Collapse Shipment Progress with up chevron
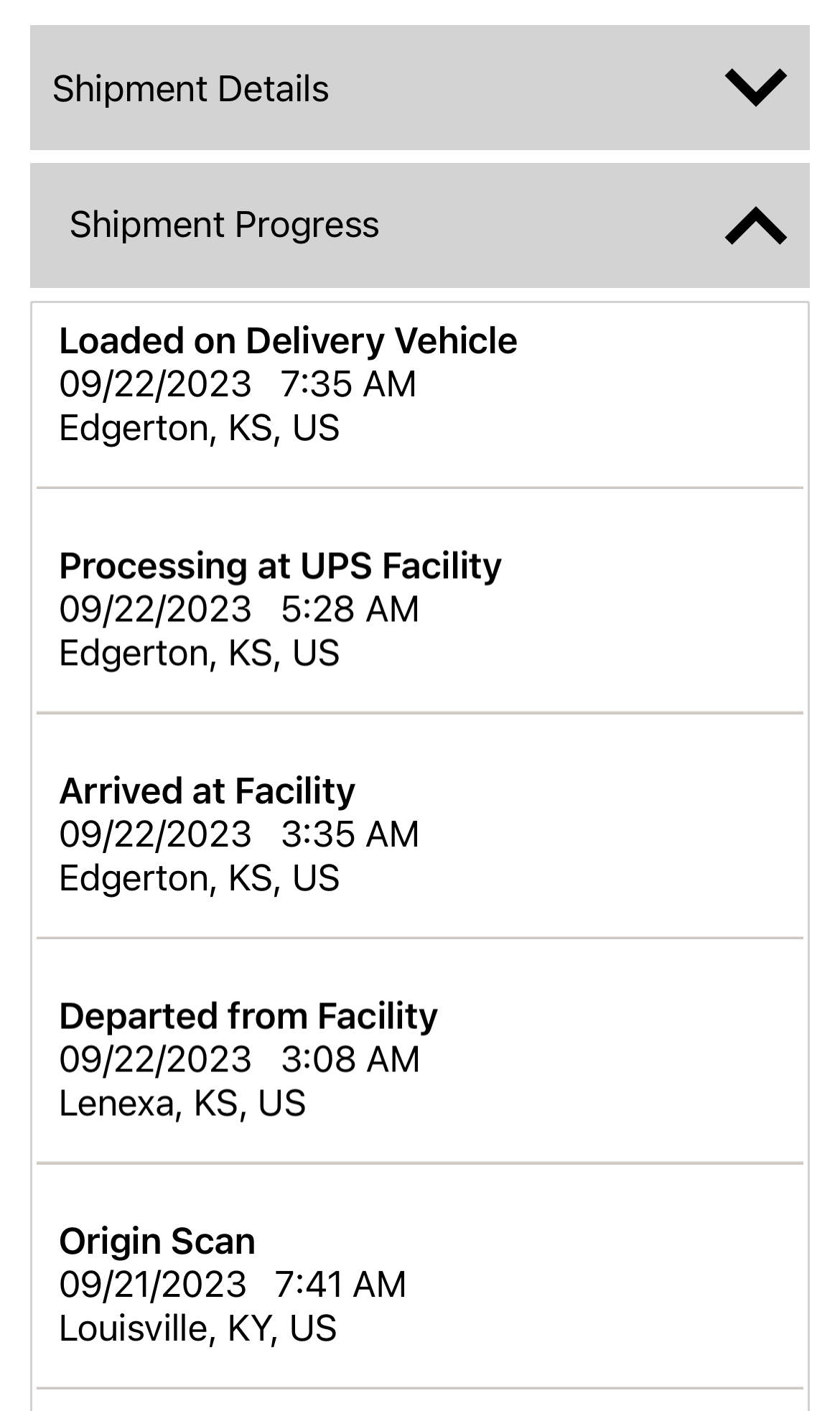 tap(755, 225)
